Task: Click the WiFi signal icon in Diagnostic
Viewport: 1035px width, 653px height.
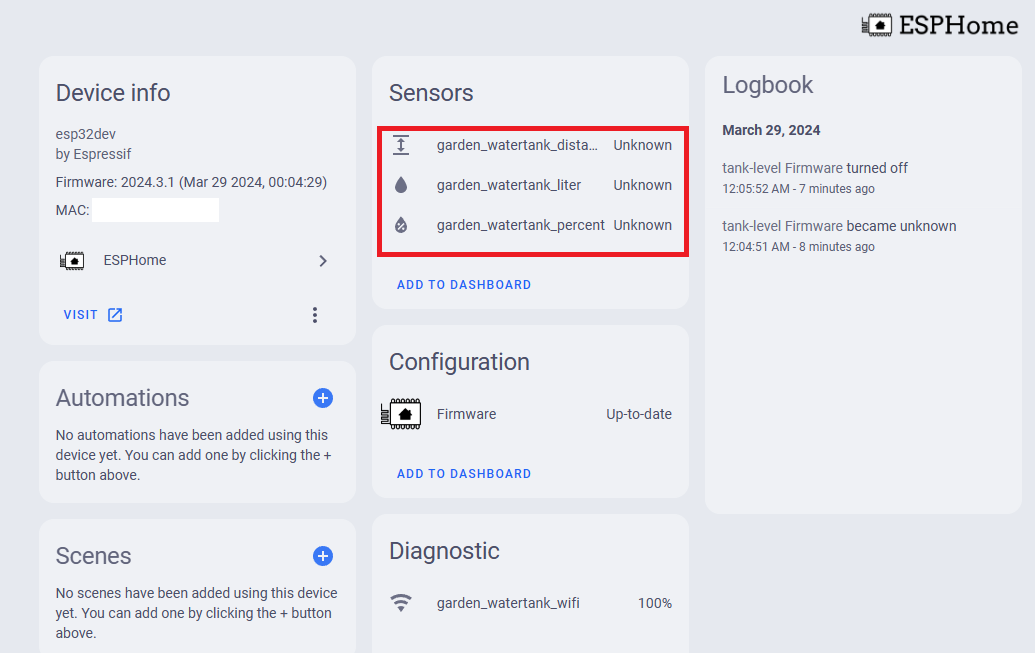Action: (x=401, y=602)
